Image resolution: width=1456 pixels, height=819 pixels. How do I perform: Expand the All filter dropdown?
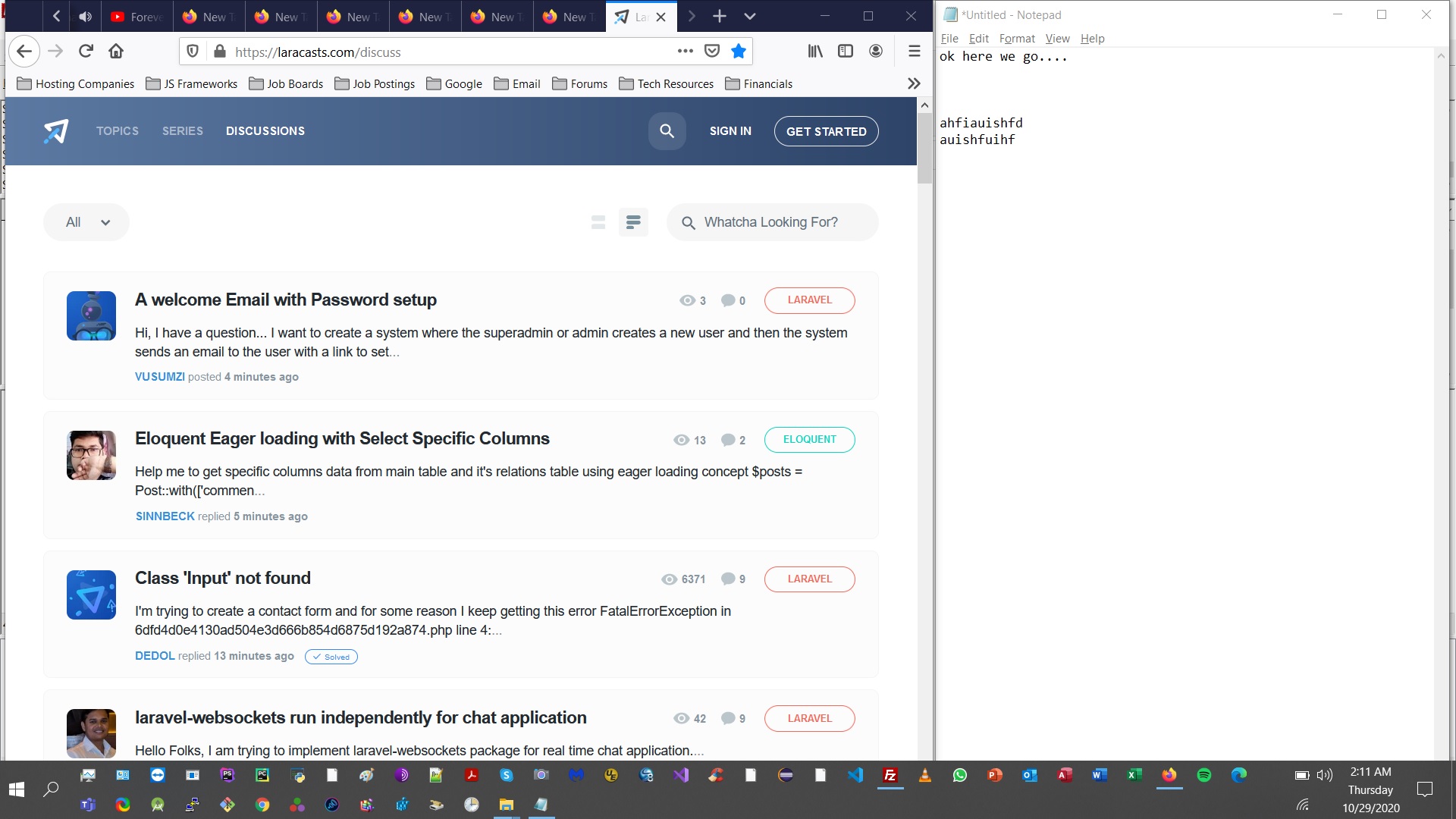86,222
